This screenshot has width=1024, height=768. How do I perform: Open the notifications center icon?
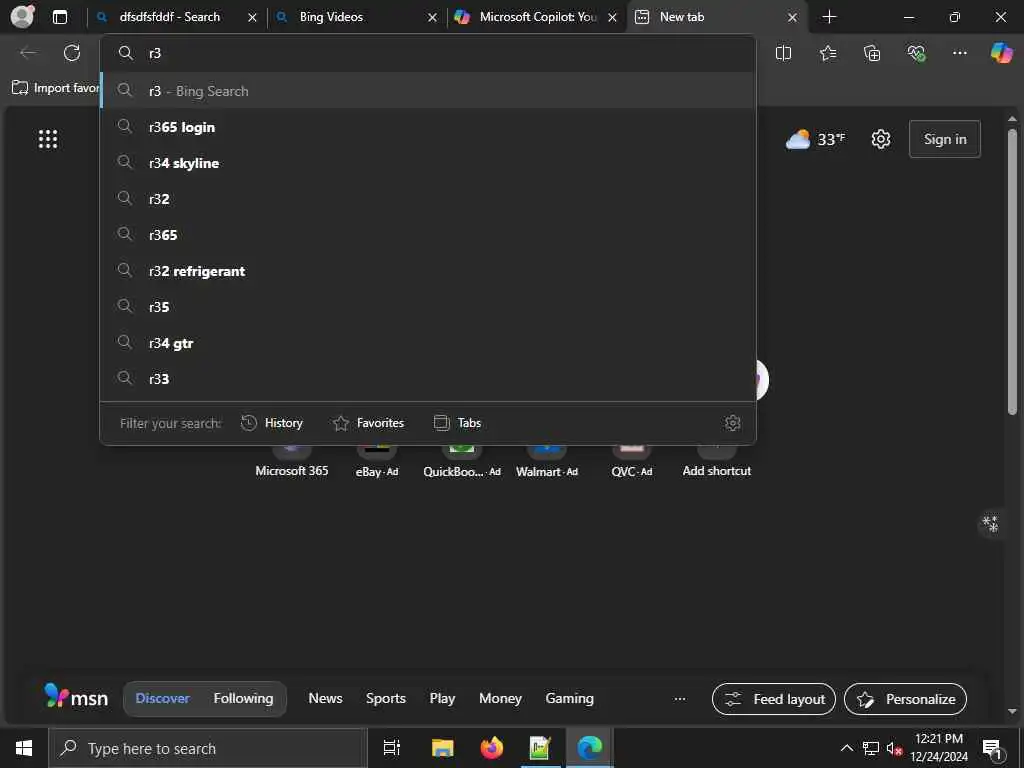[992, 748]
